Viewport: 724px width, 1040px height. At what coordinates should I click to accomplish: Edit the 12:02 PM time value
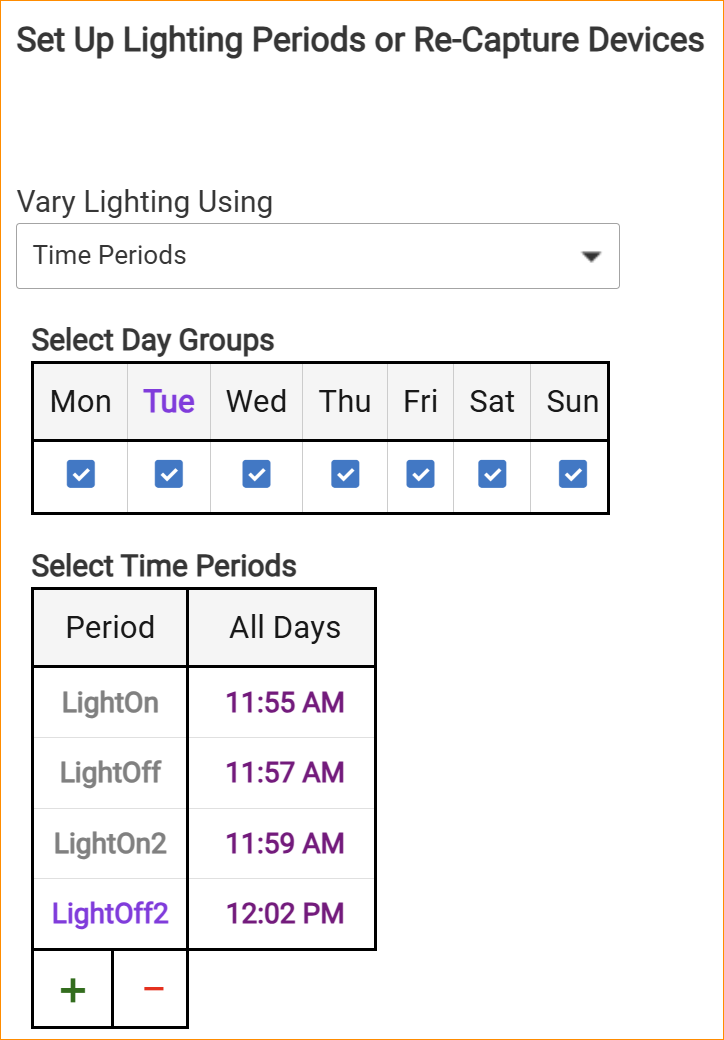tap(285, 913)
